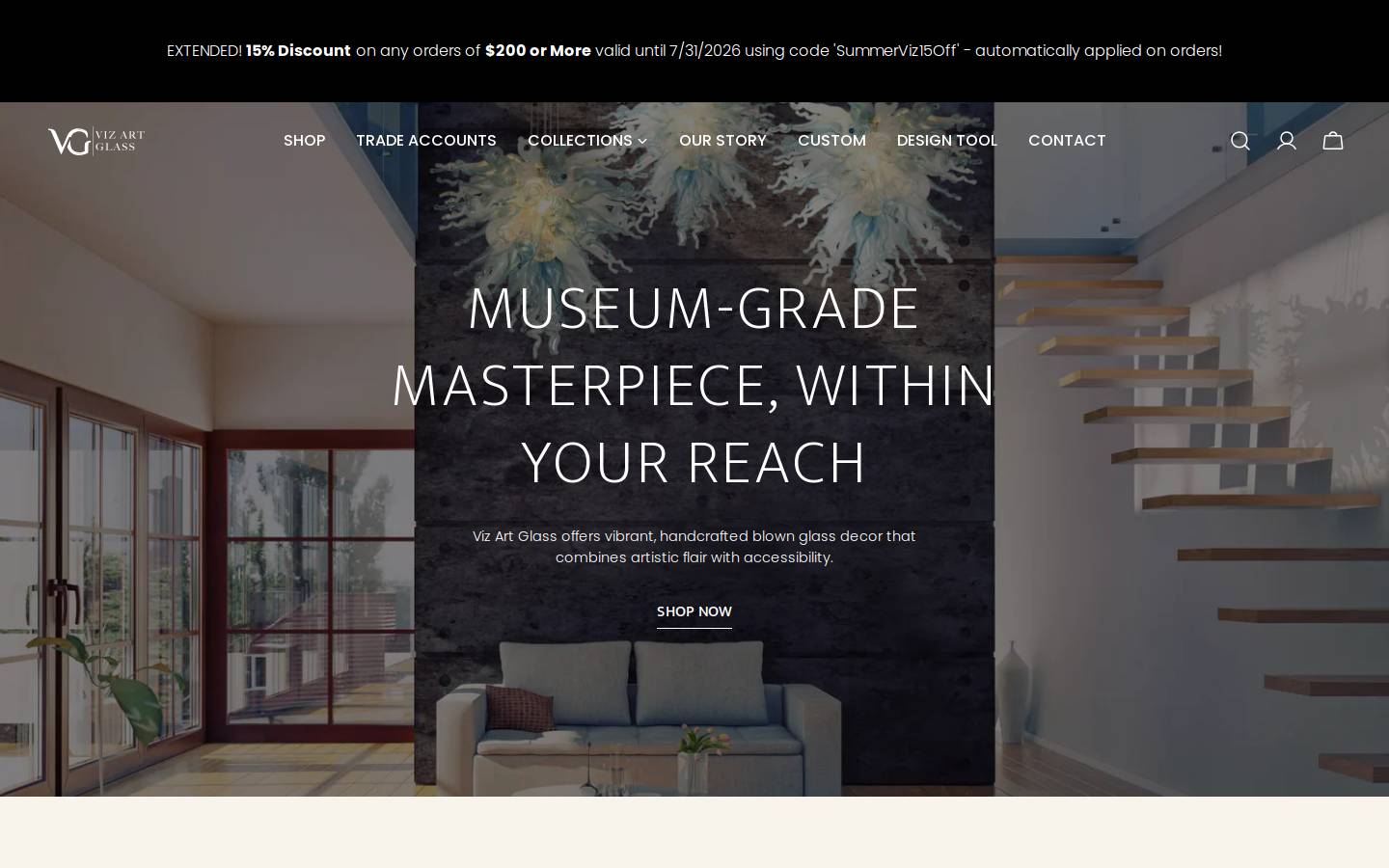Screen dimensions: 1389x868
Task: Open the Our Story page
Action: pos(722,141)
